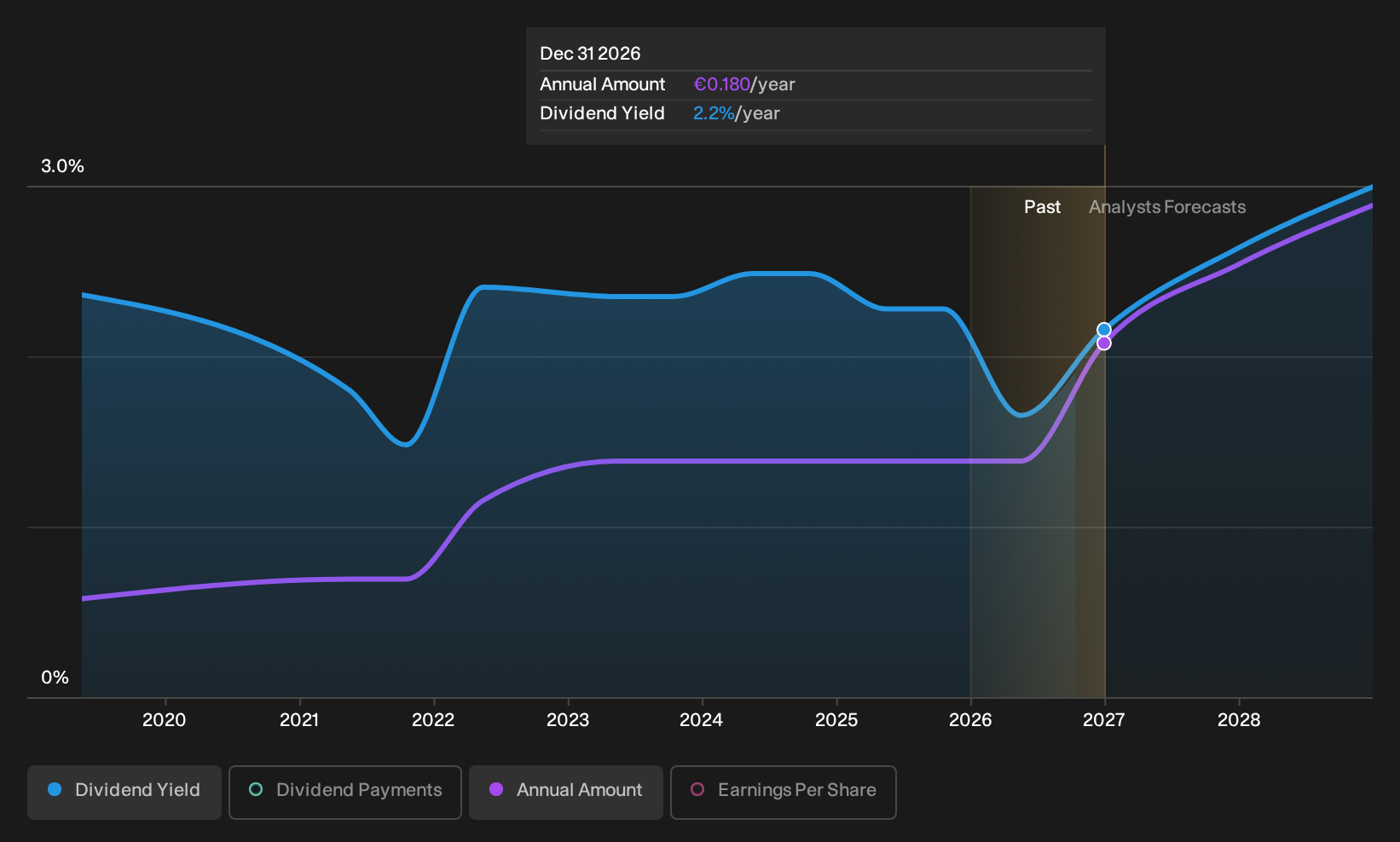This screenshot has height=842, width=1400.
Task: Click the Past region label
Action: click(1042, 207)
